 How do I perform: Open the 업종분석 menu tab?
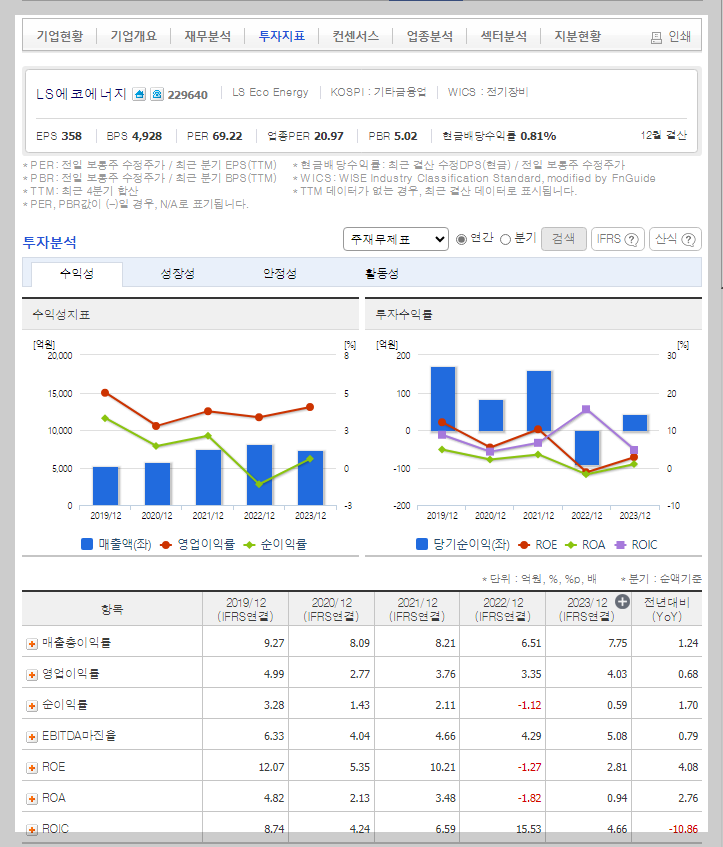pyautogui.click(x=430, y=36)
